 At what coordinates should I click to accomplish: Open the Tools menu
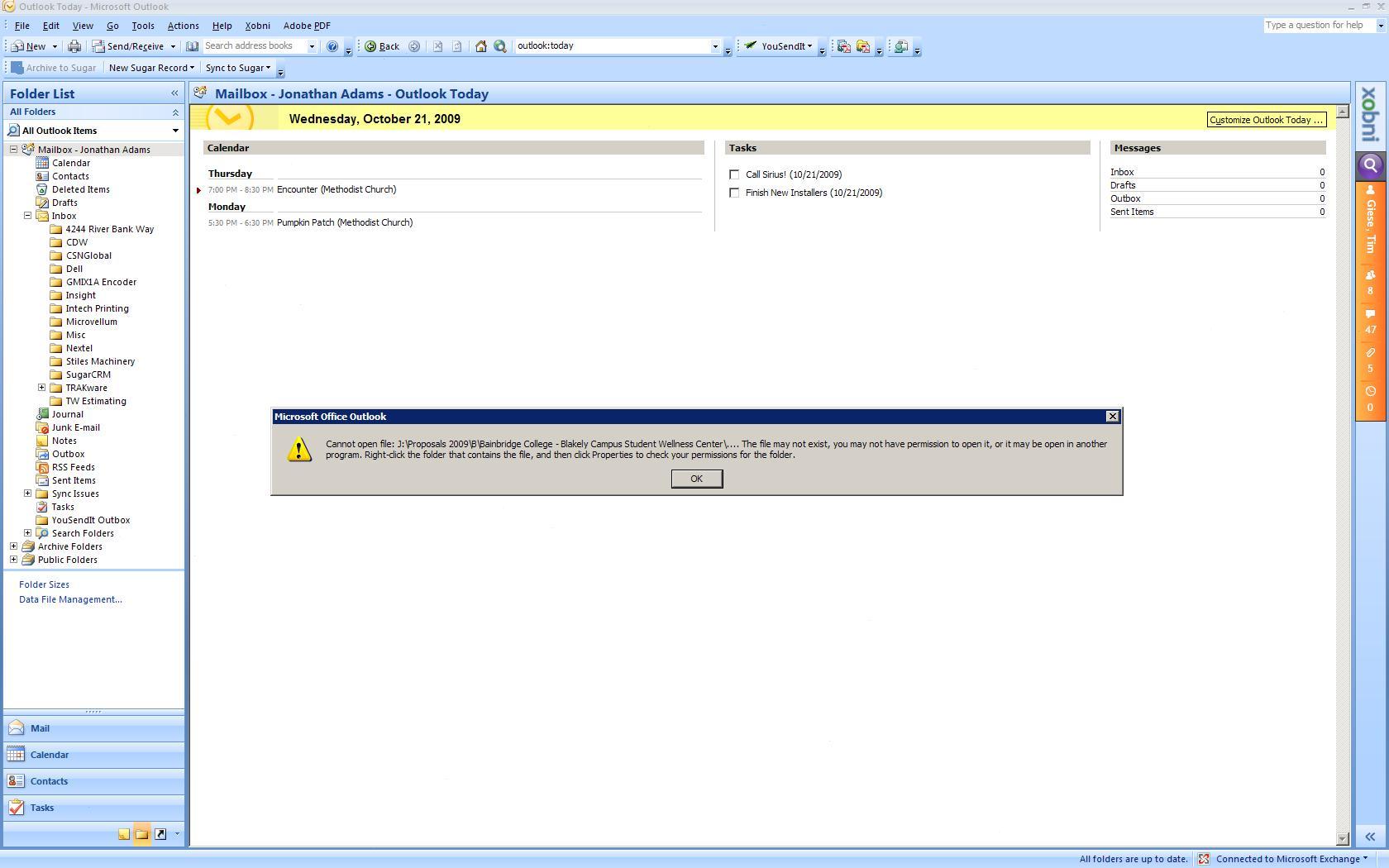(x=143, y=26)
